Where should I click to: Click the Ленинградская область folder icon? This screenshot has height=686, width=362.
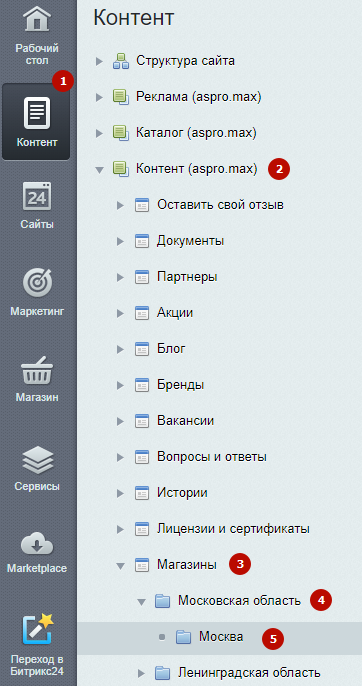point(163,673)
